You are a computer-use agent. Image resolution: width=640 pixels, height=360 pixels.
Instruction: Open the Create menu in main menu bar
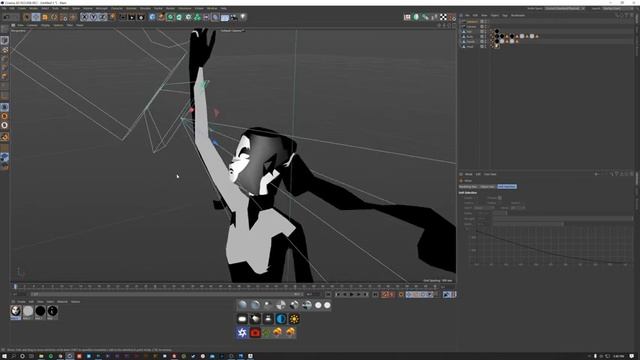[x=21, y=8]
